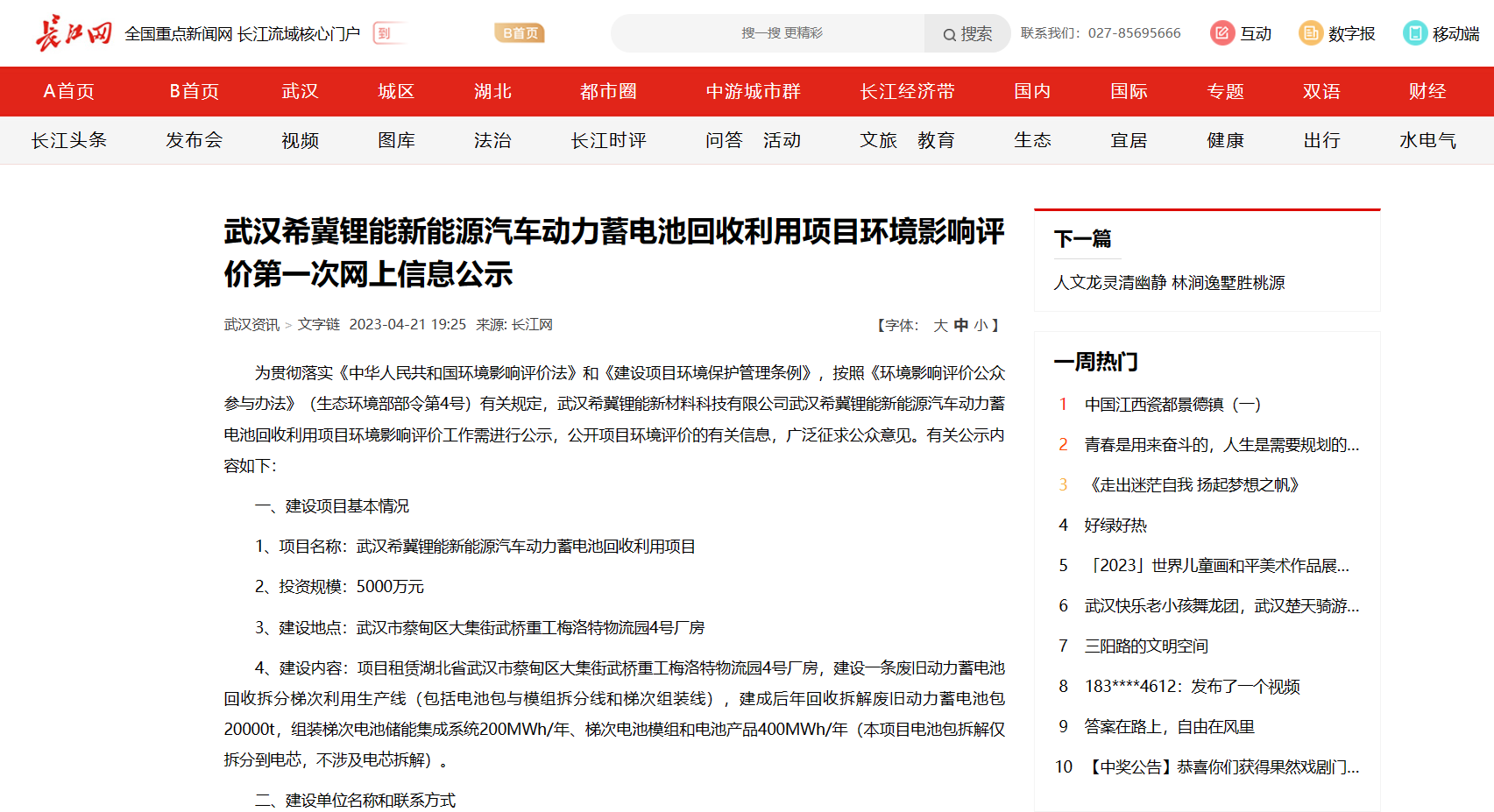Screen dimensions: 1494x812
Task: Set font size to 小
Action: pos(981,325)
